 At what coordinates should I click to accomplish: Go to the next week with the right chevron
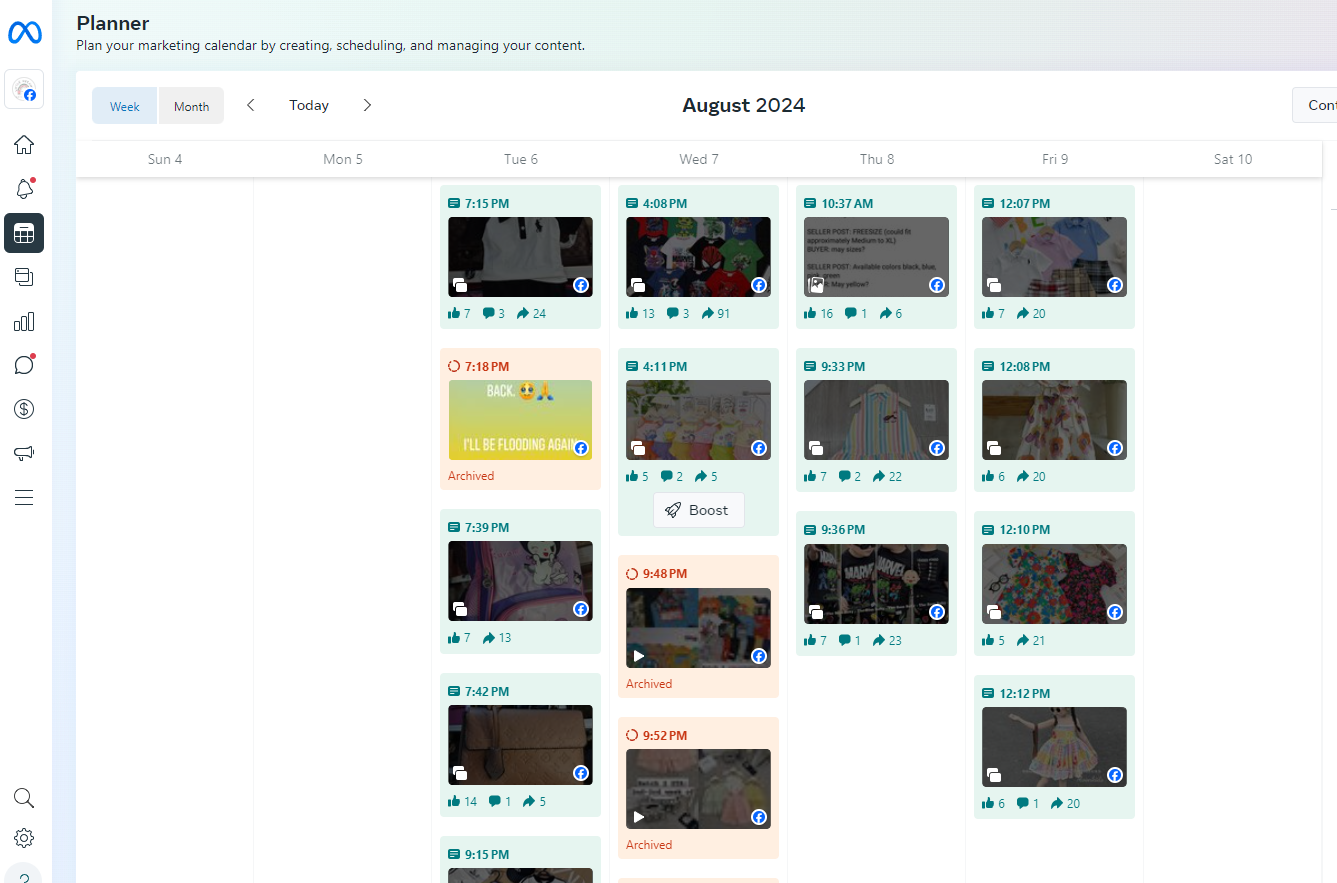367,105
